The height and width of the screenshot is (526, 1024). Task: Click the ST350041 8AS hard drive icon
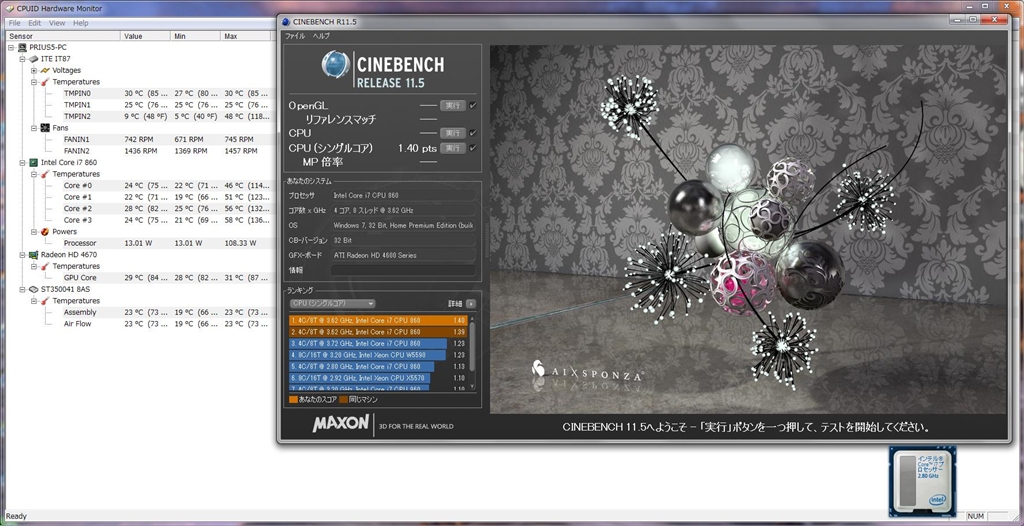pos(33,289)
